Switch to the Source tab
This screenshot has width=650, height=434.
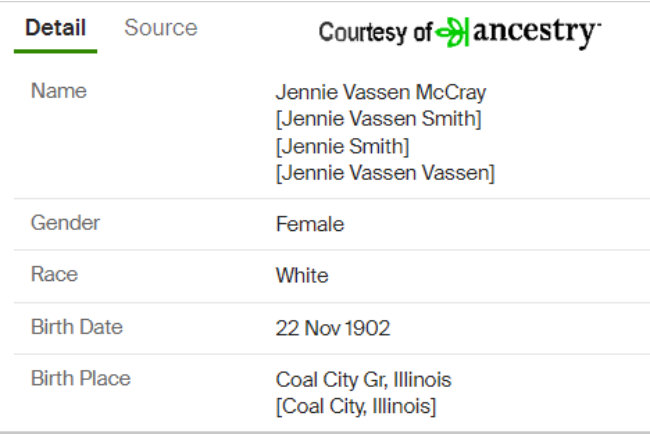[161, 28]
